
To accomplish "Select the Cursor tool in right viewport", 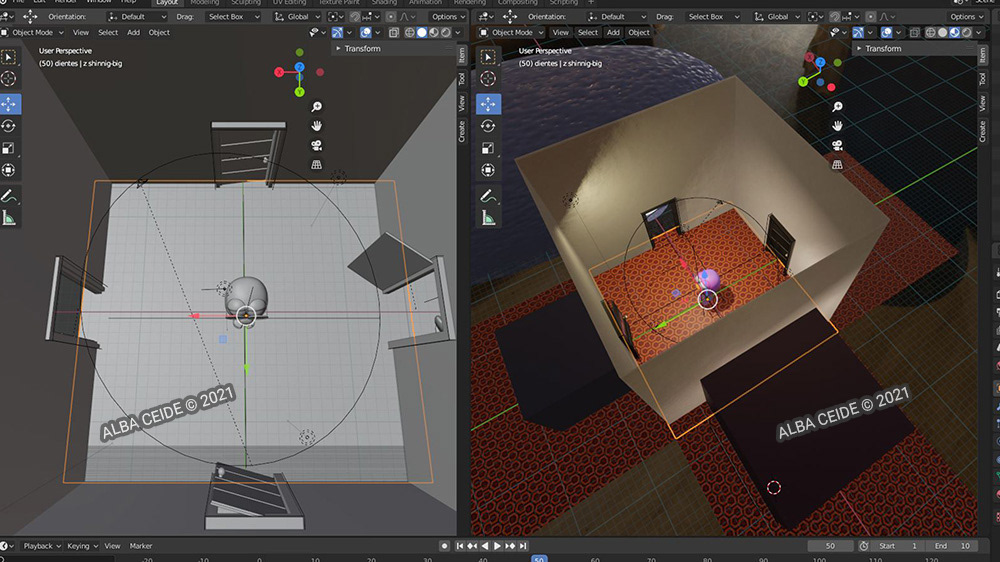I will pos(489,78).
